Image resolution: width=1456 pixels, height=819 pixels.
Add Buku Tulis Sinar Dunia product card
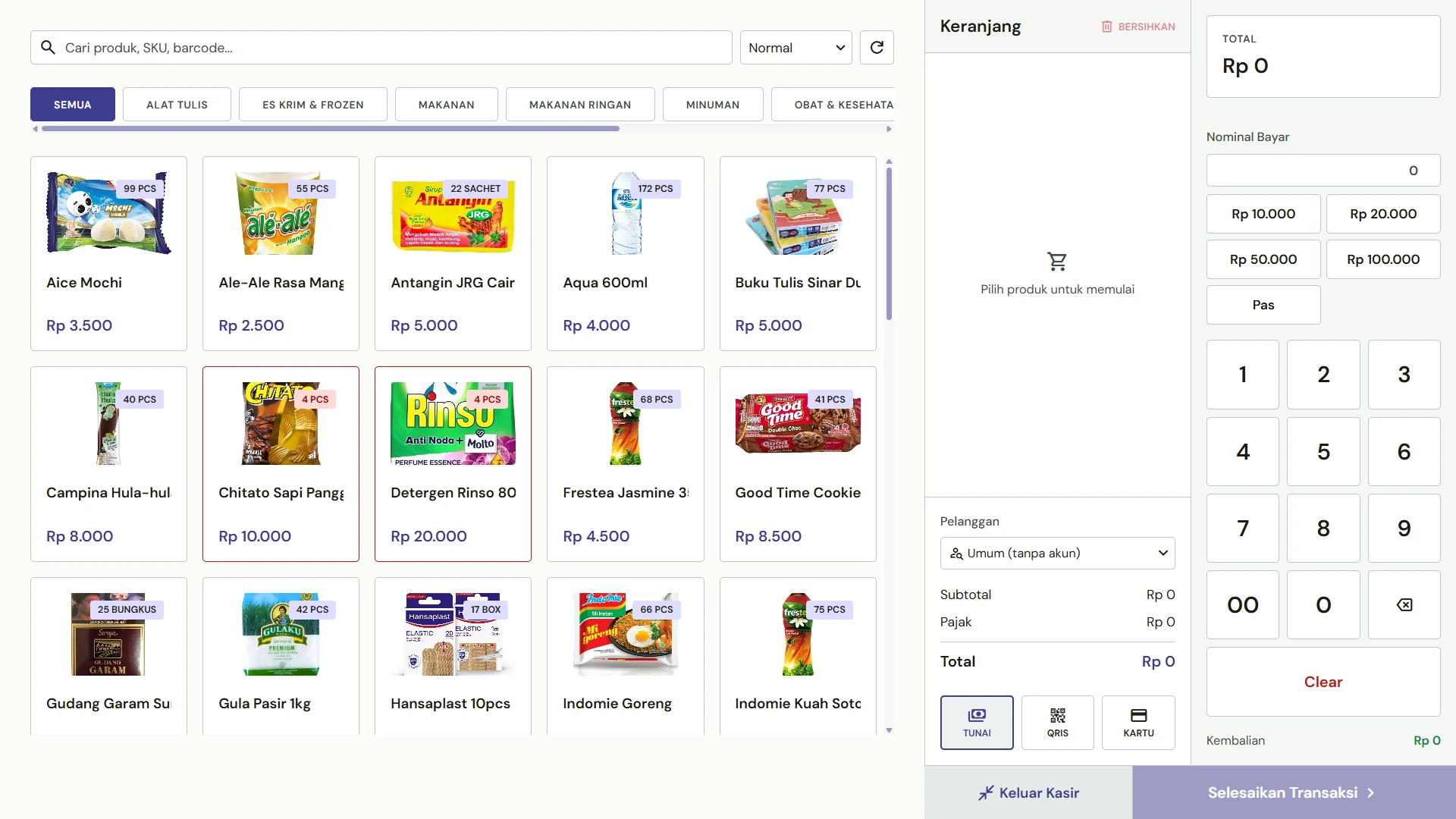coord(798,253)
